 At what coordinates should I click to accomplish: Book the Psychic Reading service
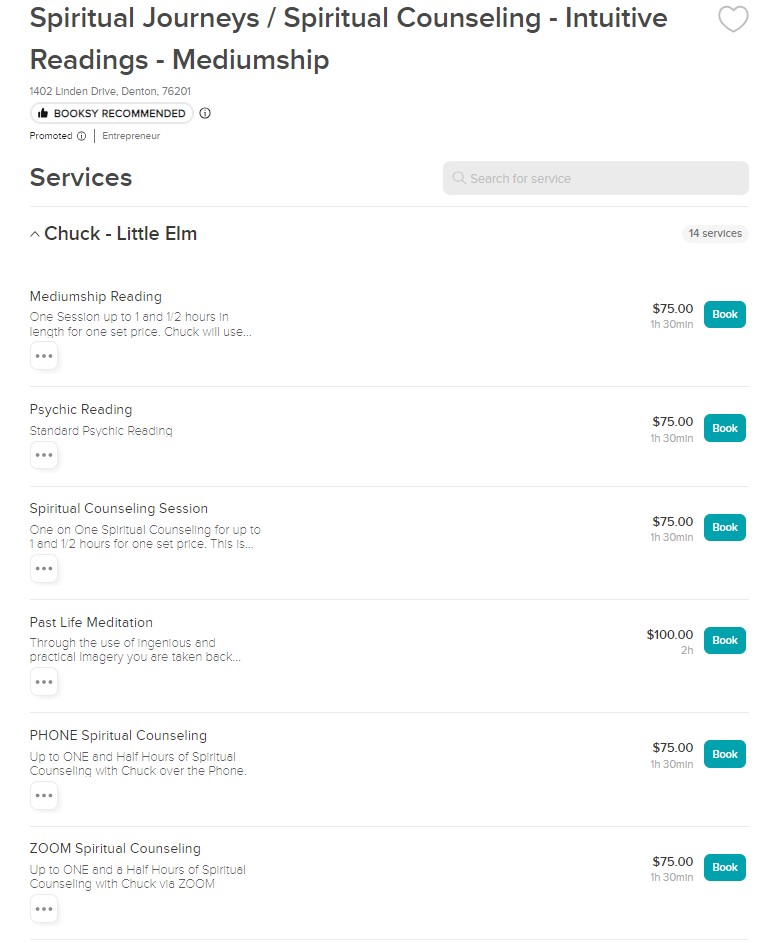(x=724, y=428)
